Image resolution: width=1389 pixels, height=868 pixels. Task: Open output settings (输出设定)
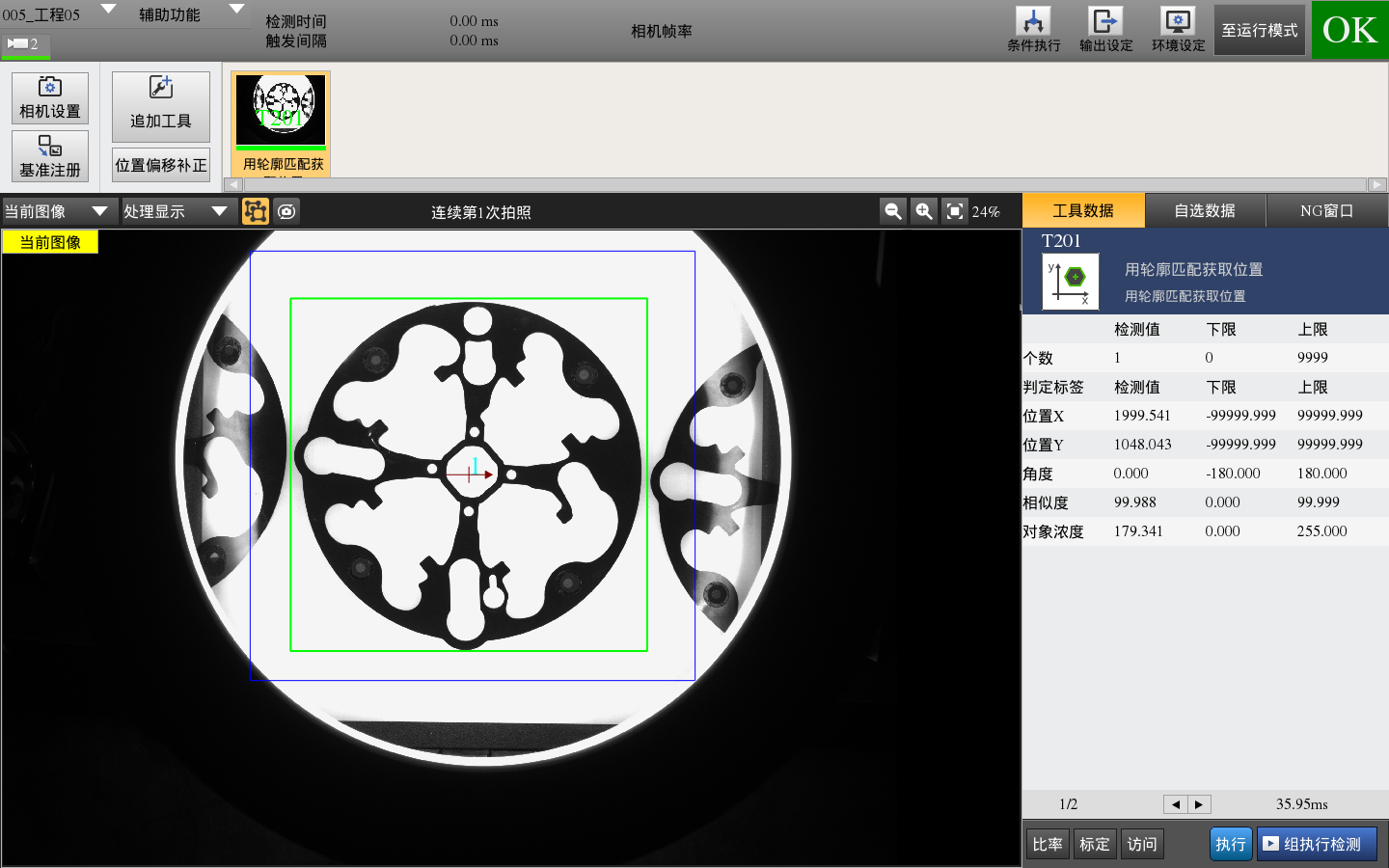(x=1105, y=30)
